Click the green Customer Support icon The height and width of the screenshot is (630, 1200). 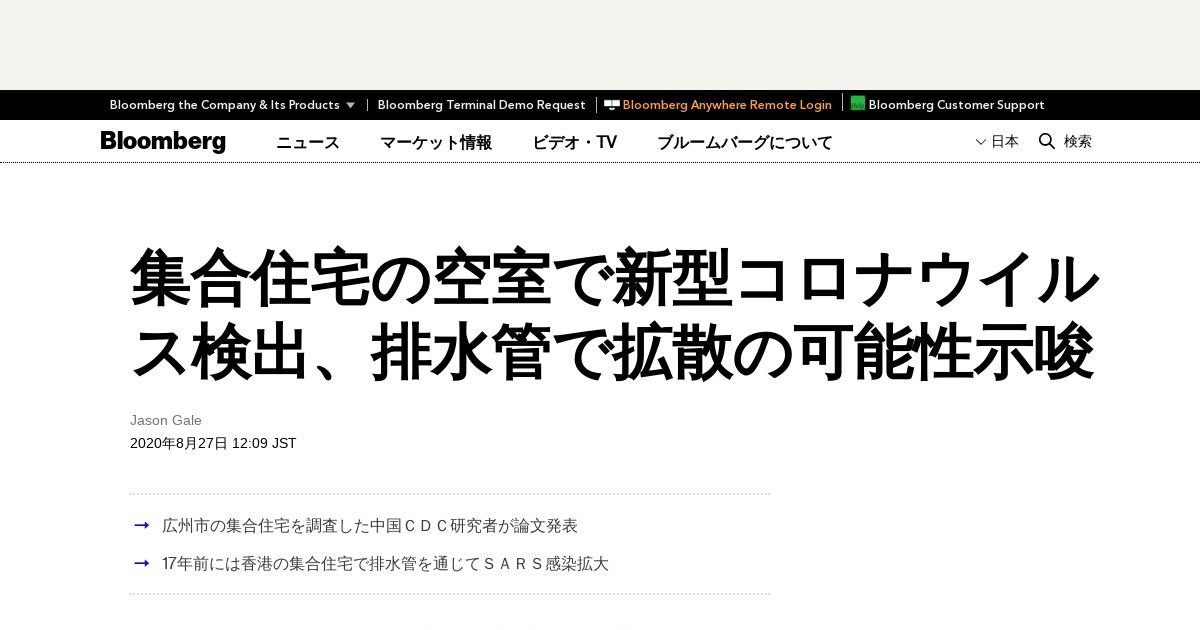tap(858, 103)
